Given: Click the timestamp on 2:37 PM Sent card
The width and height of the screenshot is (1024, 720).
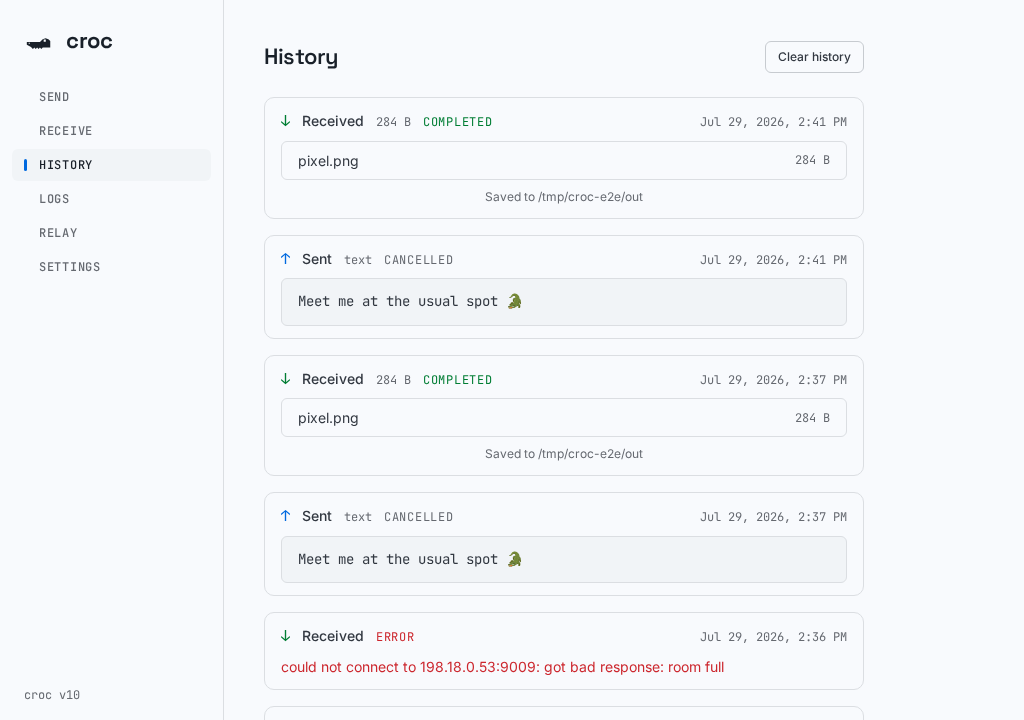Looking at the screenshot, I should pos(773,517).
